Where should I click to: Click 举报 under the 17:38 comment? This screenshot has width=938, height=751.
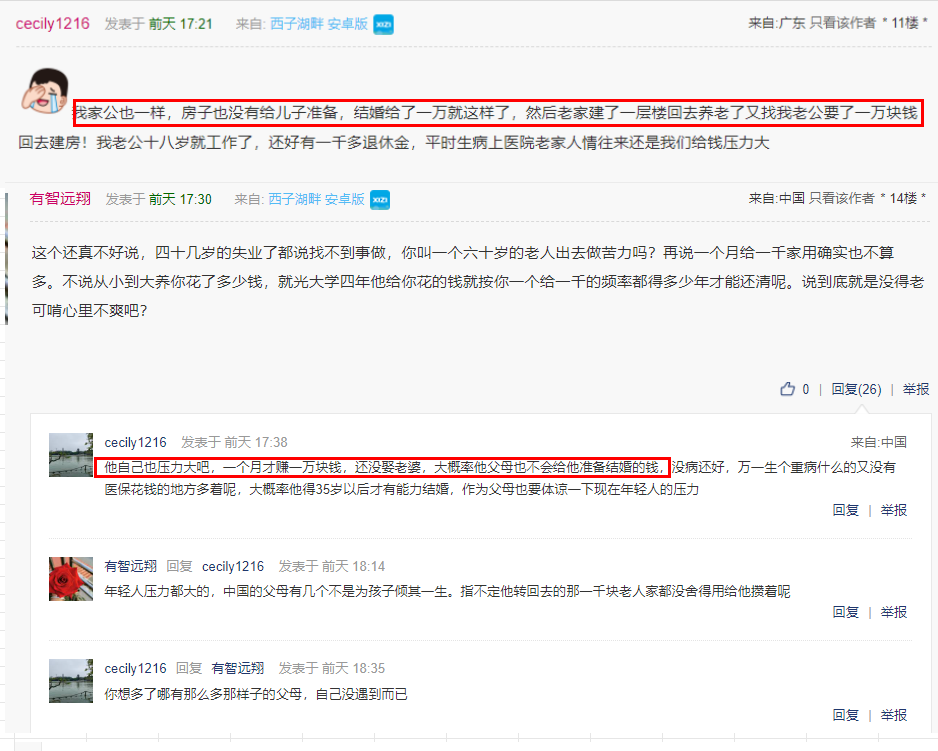(x=894, y=510)
